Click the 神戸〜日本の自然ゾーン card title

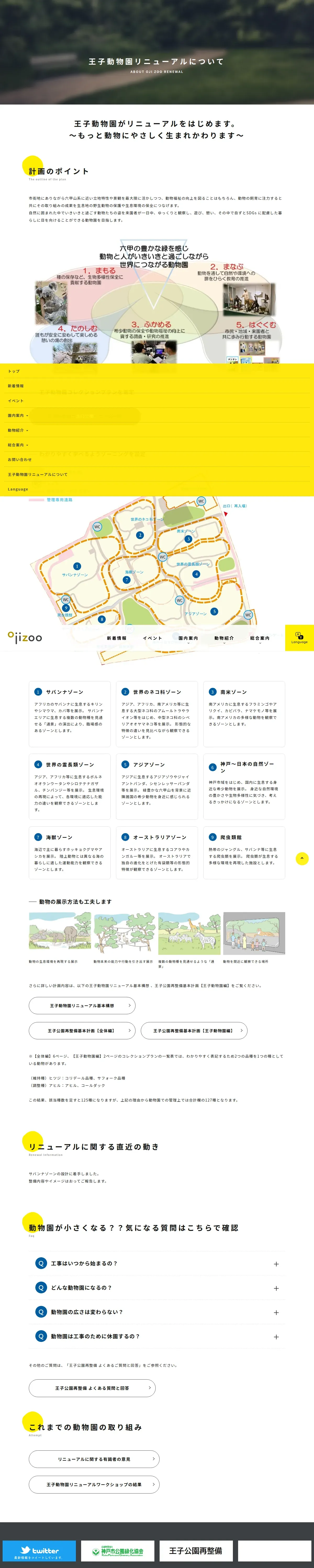coord(248,767)
